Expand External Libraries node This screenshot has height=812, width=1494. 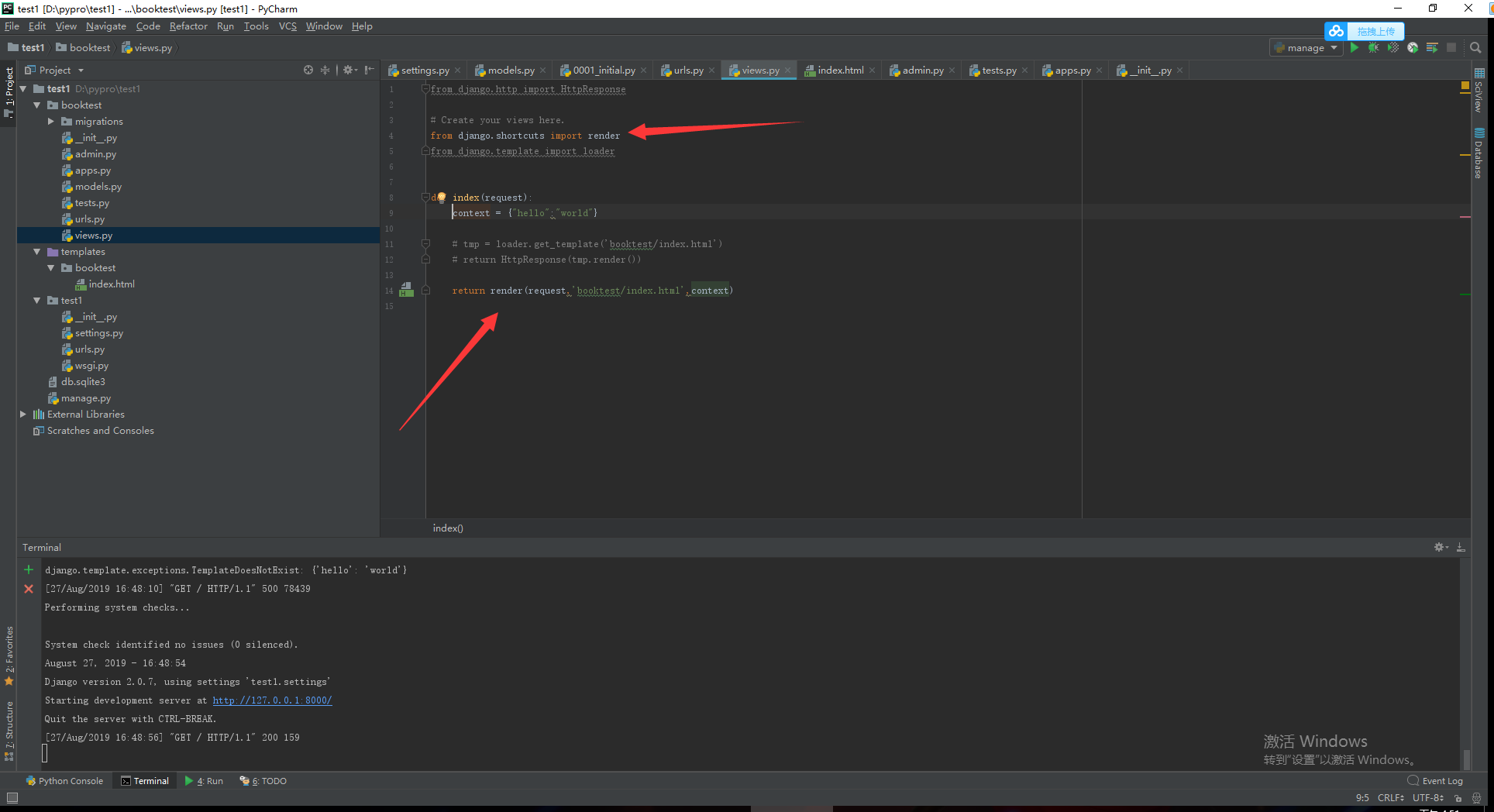[x=23, y=415]
